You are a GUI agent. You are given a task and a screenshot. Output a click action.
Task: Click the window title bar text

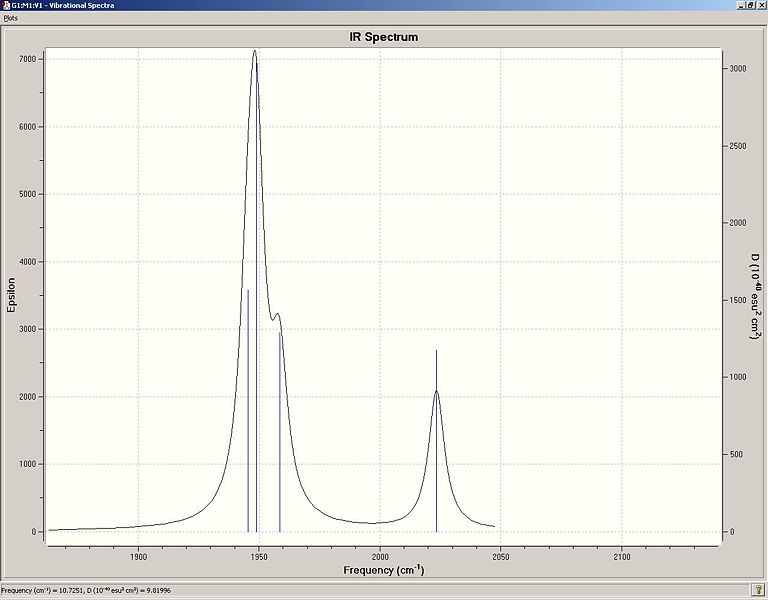(x=63, y=5)
